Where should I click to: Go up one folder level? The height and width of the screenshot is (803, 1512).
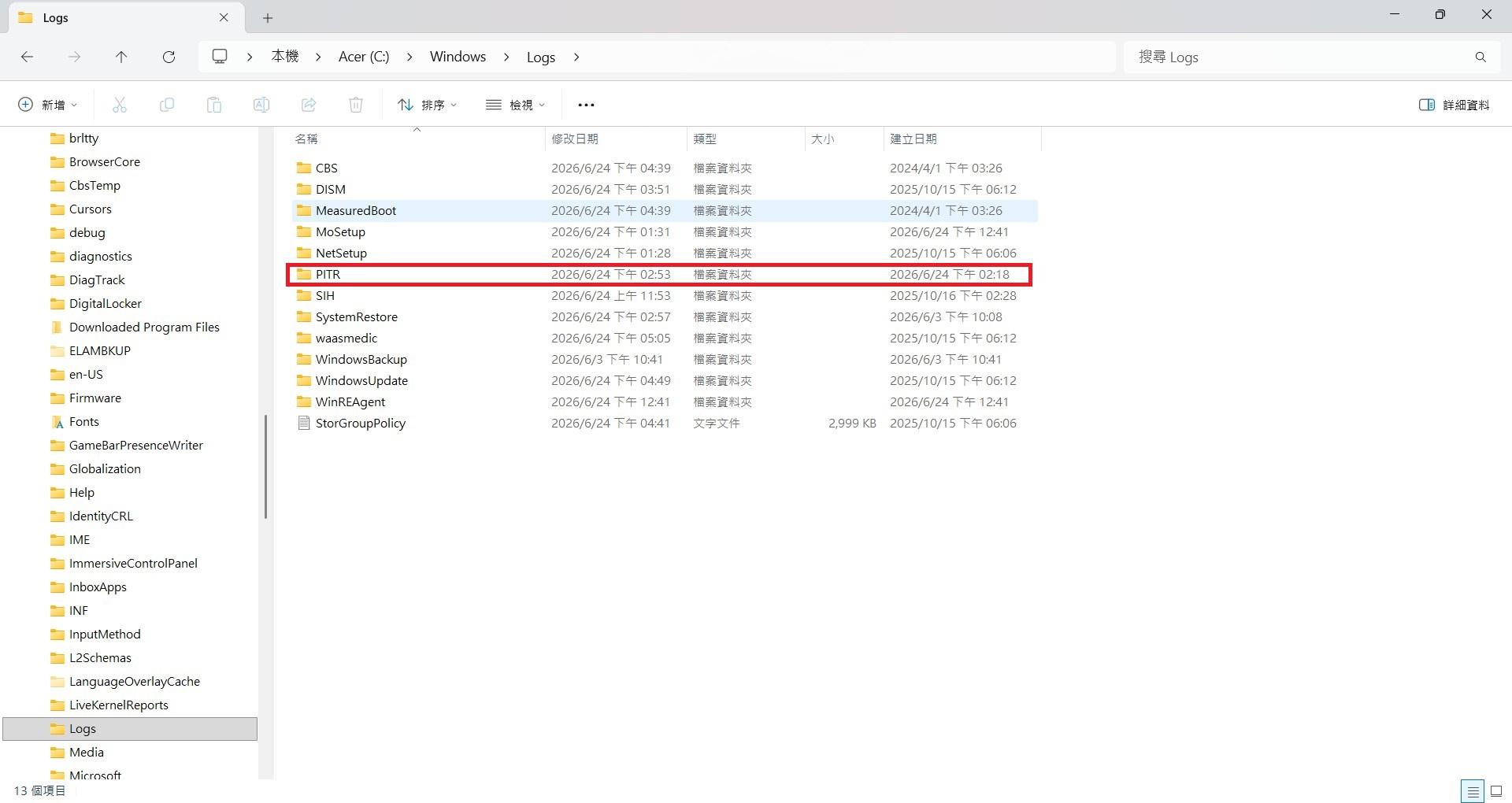coord(121,57)
